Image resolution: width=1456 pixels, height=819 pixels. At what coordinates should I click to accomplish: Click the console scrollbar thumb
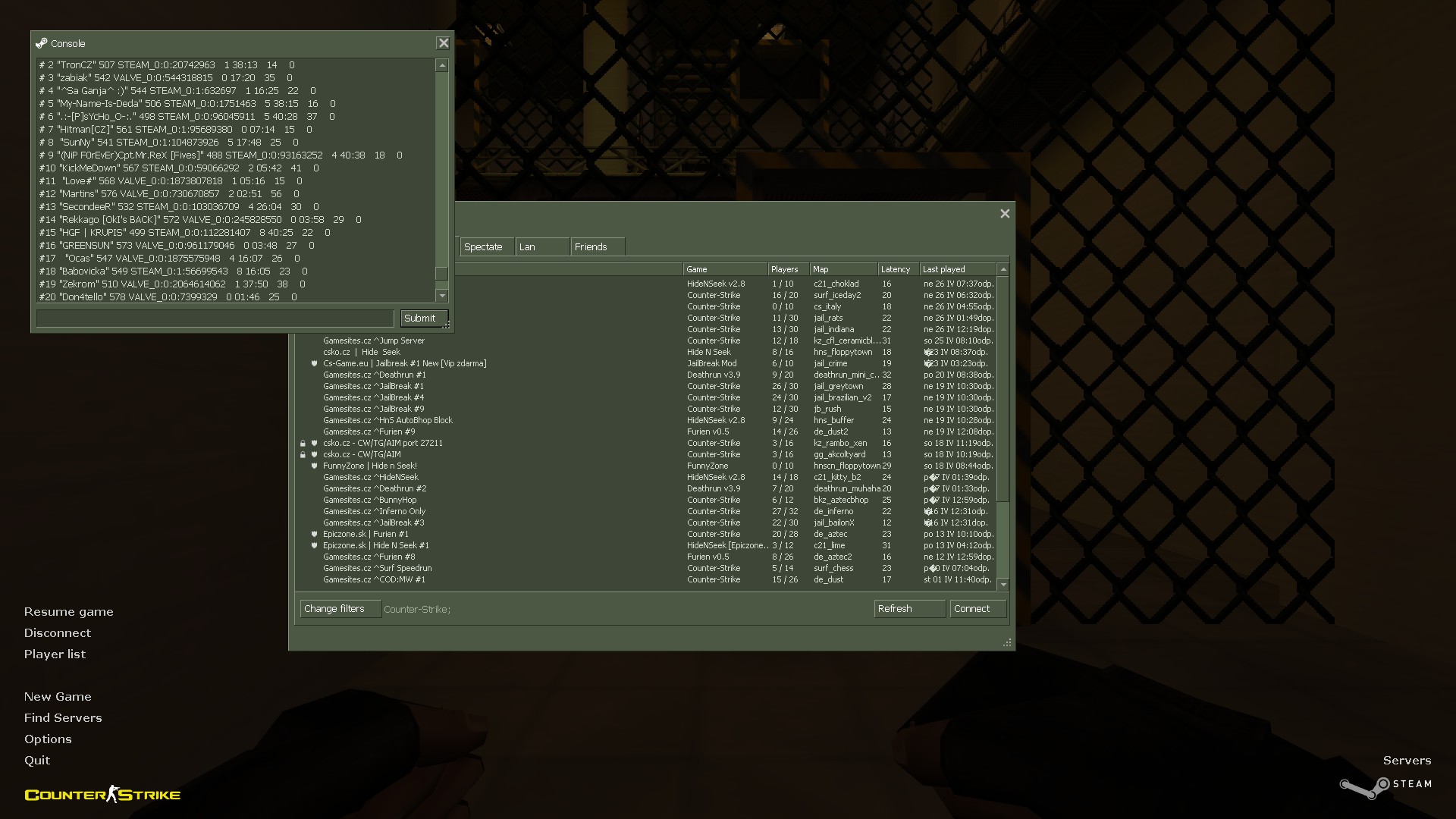442,274
